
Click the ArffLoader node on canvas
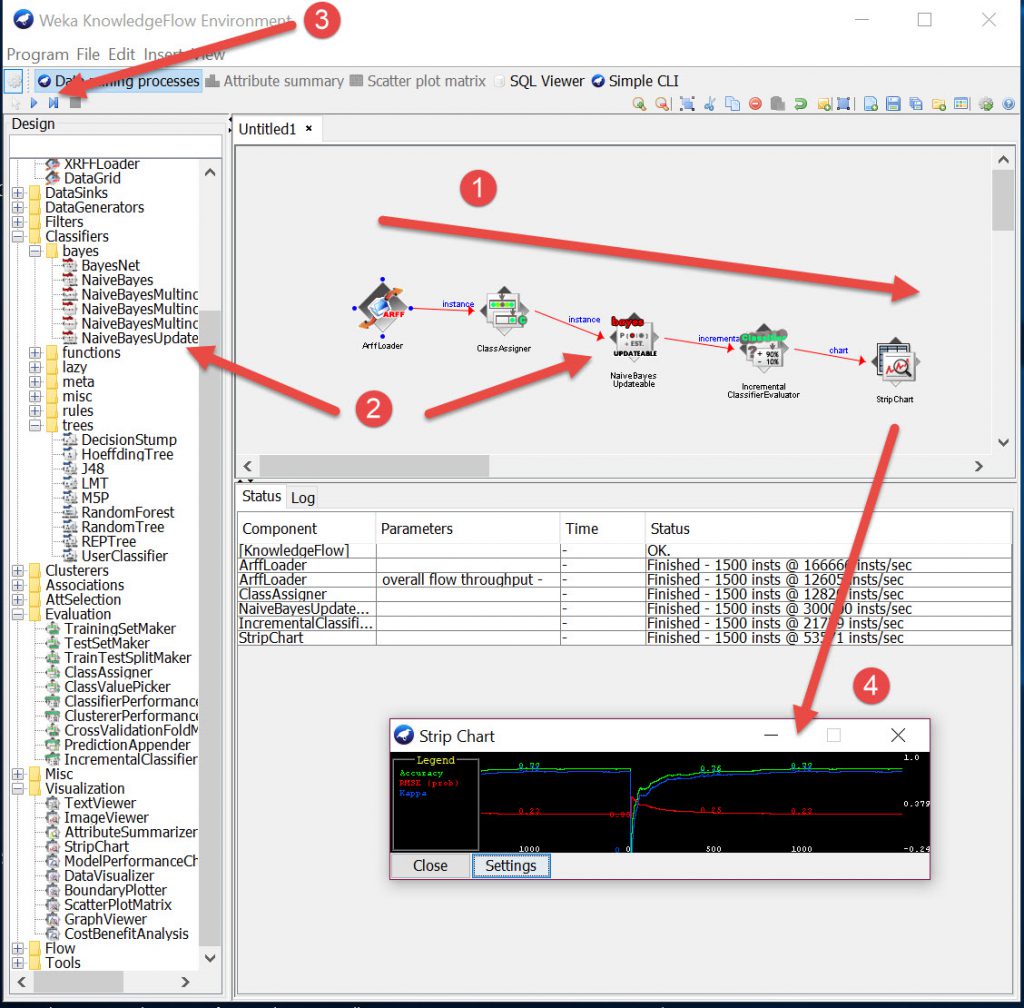click(382, 309)
